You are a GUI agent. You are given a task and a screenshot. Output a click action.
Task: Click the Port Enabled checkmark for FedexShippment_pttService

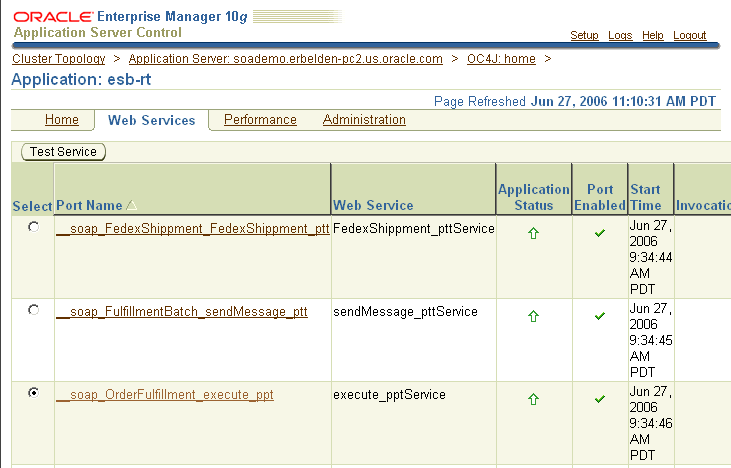click(x=600, y=233)
